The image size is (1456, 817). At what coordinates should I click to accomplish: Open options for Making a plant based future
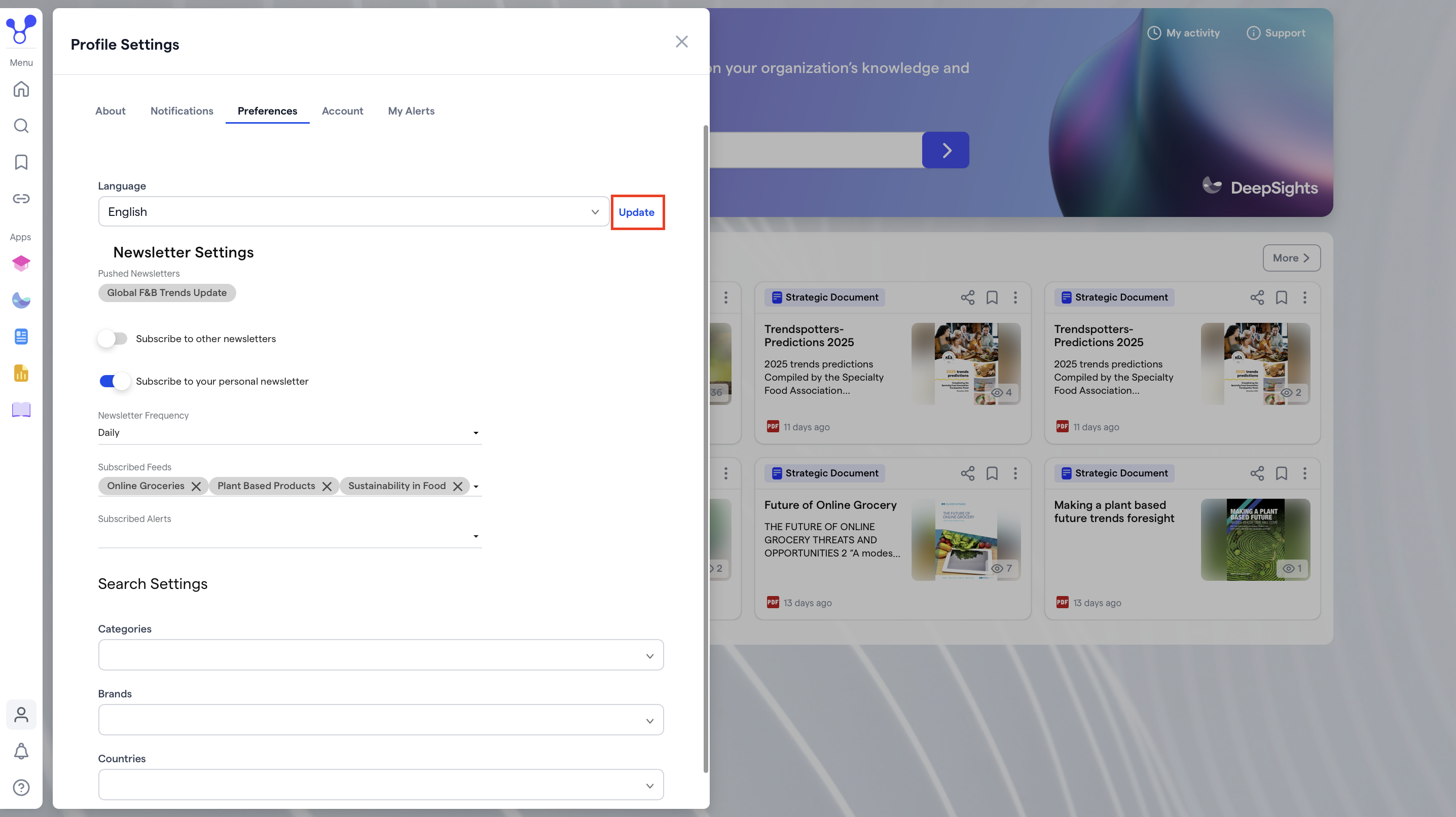[x=1304, y=473]
